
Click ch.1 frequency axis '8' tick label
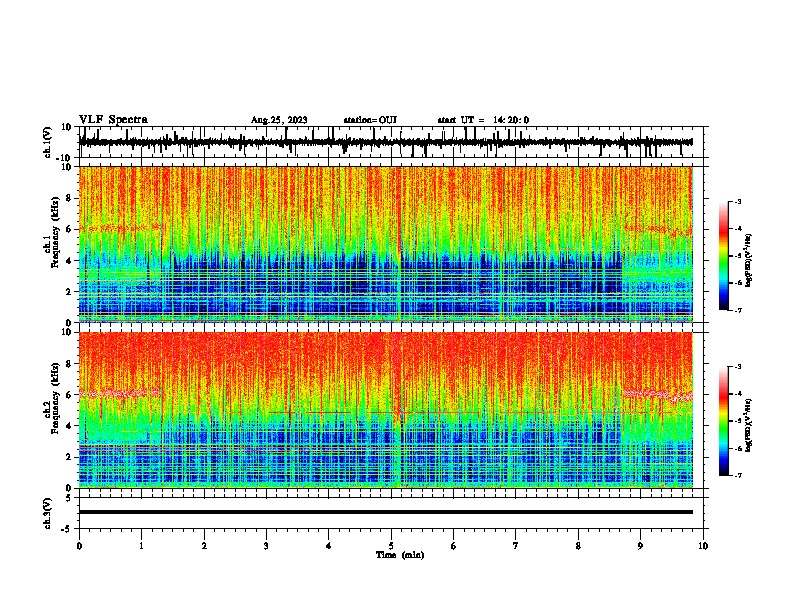tap(70, 198)
